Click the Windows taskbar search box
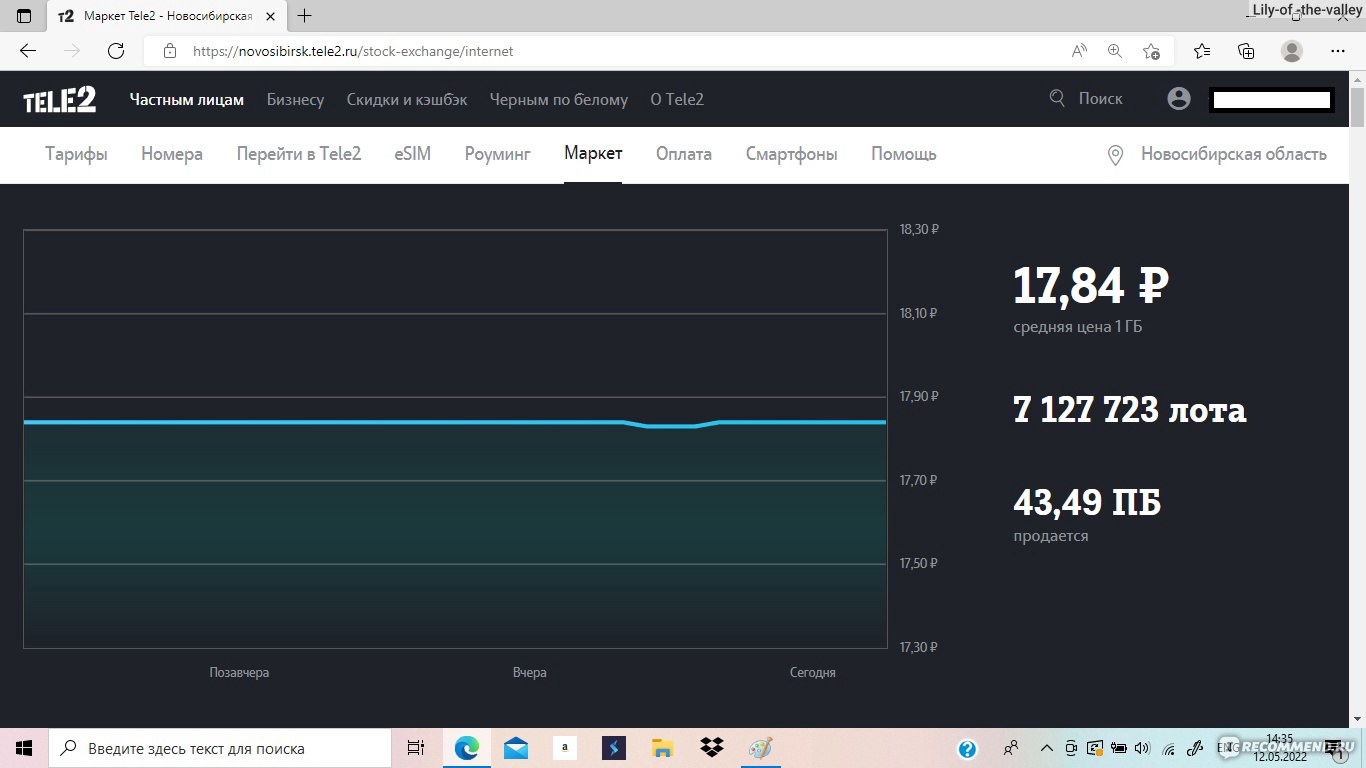Screen dimensions: 1366x768 pos(220,748)
